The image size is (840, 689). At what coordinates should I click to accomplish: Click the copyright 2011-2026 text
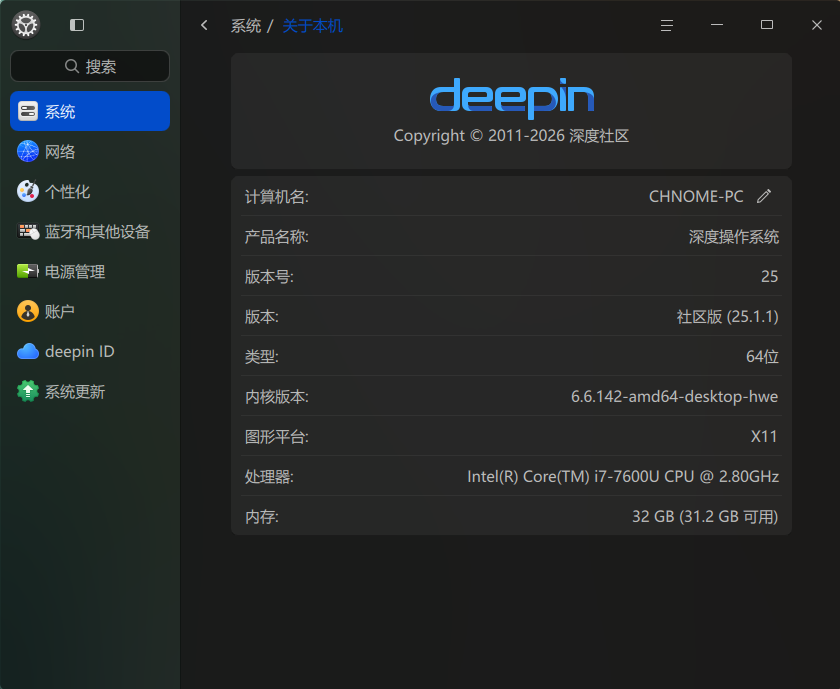pos(512,136)
